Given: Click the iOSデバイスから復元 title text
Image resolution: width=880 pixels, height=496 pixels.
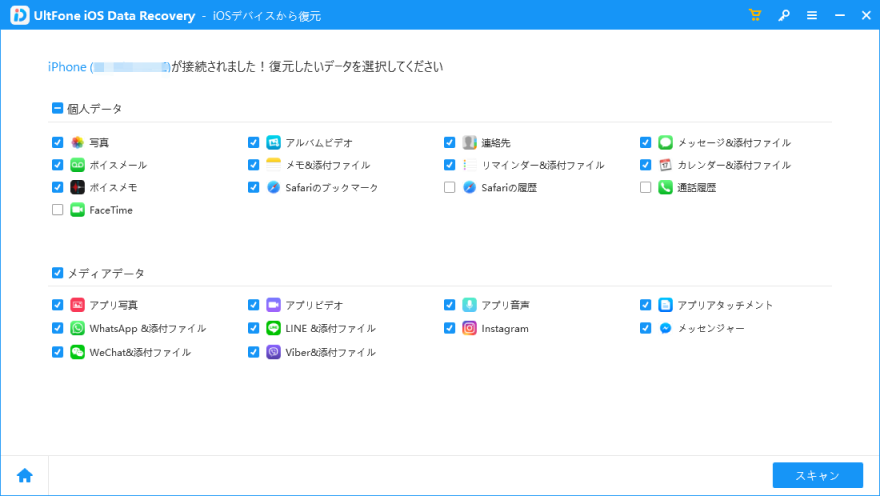Looking at the screenshot, I should pos(267,16).
